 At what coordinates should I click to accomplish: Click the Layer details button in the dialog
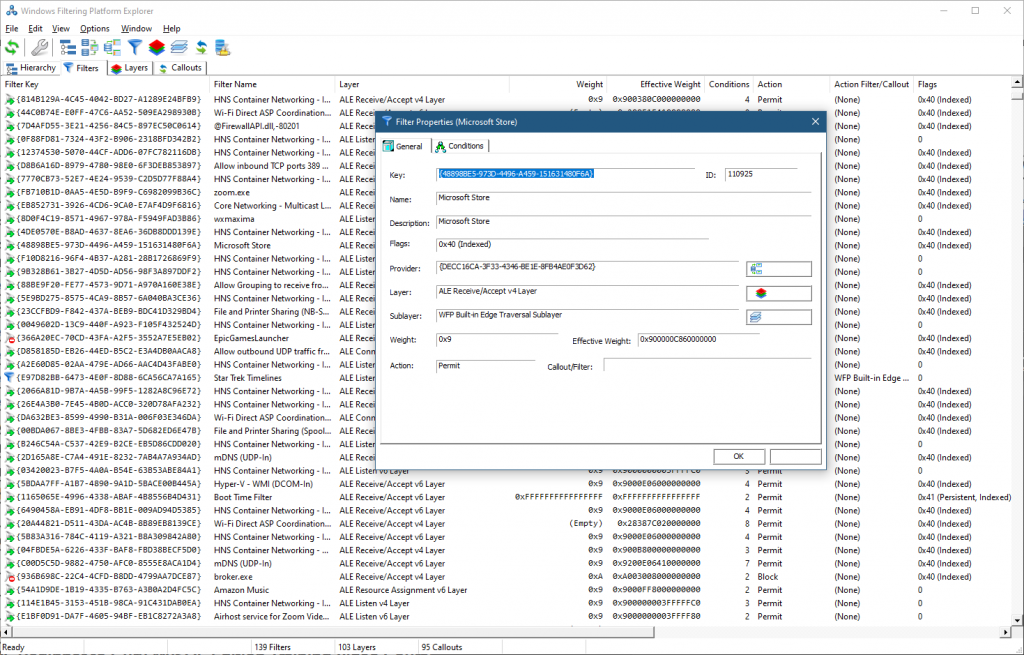tap(778, 293)
